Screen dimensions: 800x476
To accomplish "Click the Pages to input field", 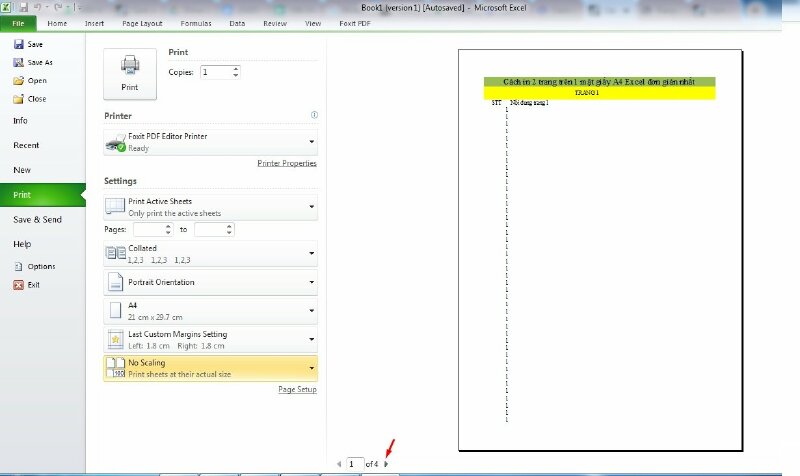I will pos(210,230).
